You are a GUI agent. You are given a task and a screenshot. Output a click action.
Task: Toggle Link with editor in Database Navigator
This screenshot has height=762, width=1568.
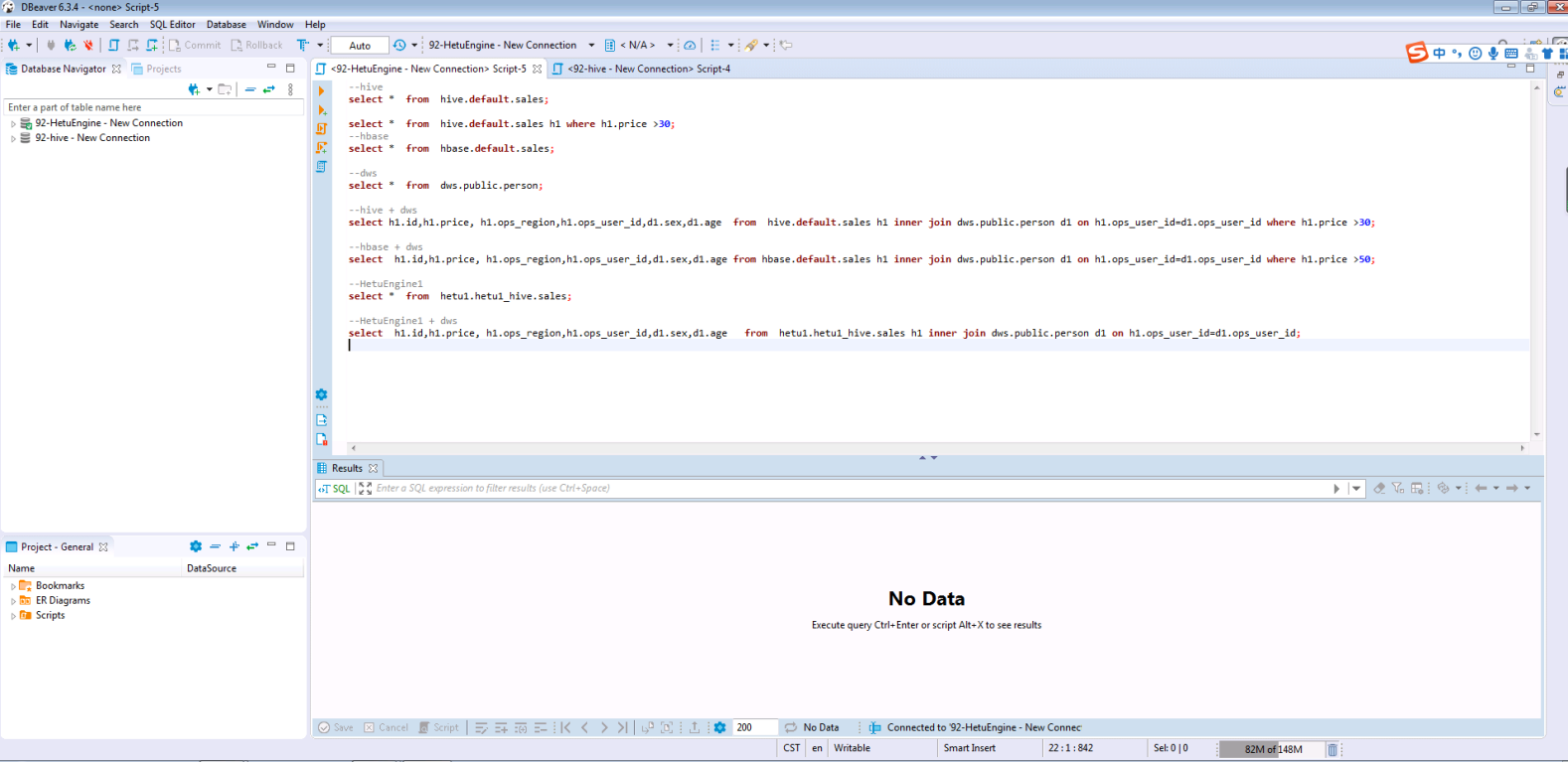coord(268,89)
